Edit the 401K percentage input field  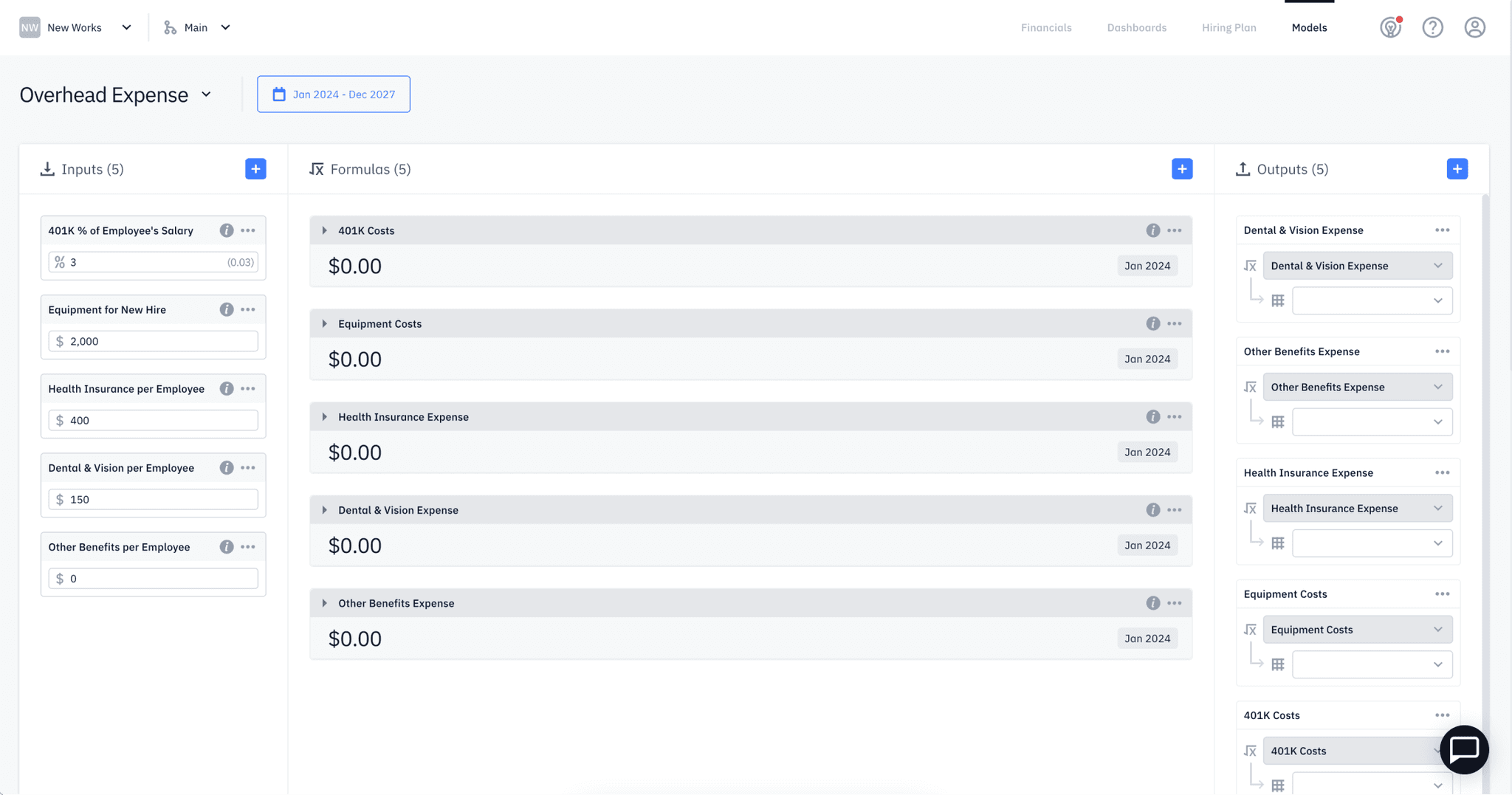153,262
